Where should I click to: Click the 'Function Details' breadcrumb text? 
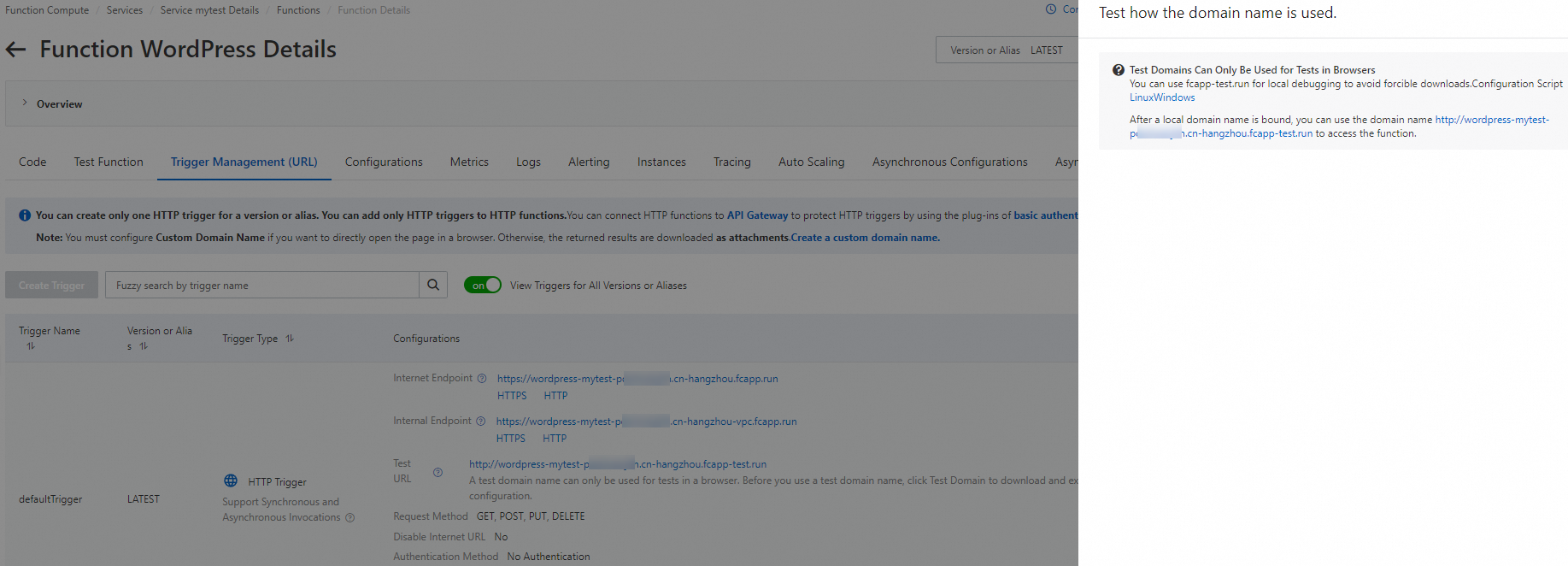coord(373,10)
